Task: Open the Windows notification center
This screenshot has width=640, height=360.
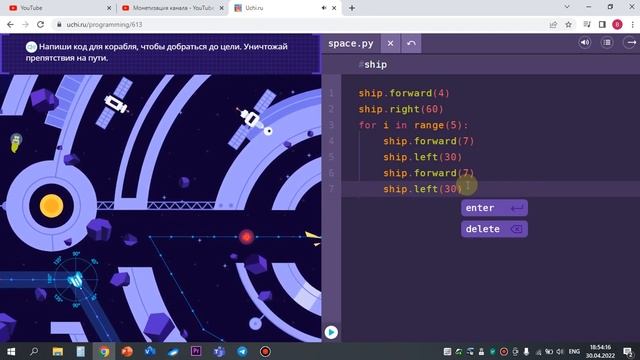Action: pyautogui.click(x=629, y=351)
